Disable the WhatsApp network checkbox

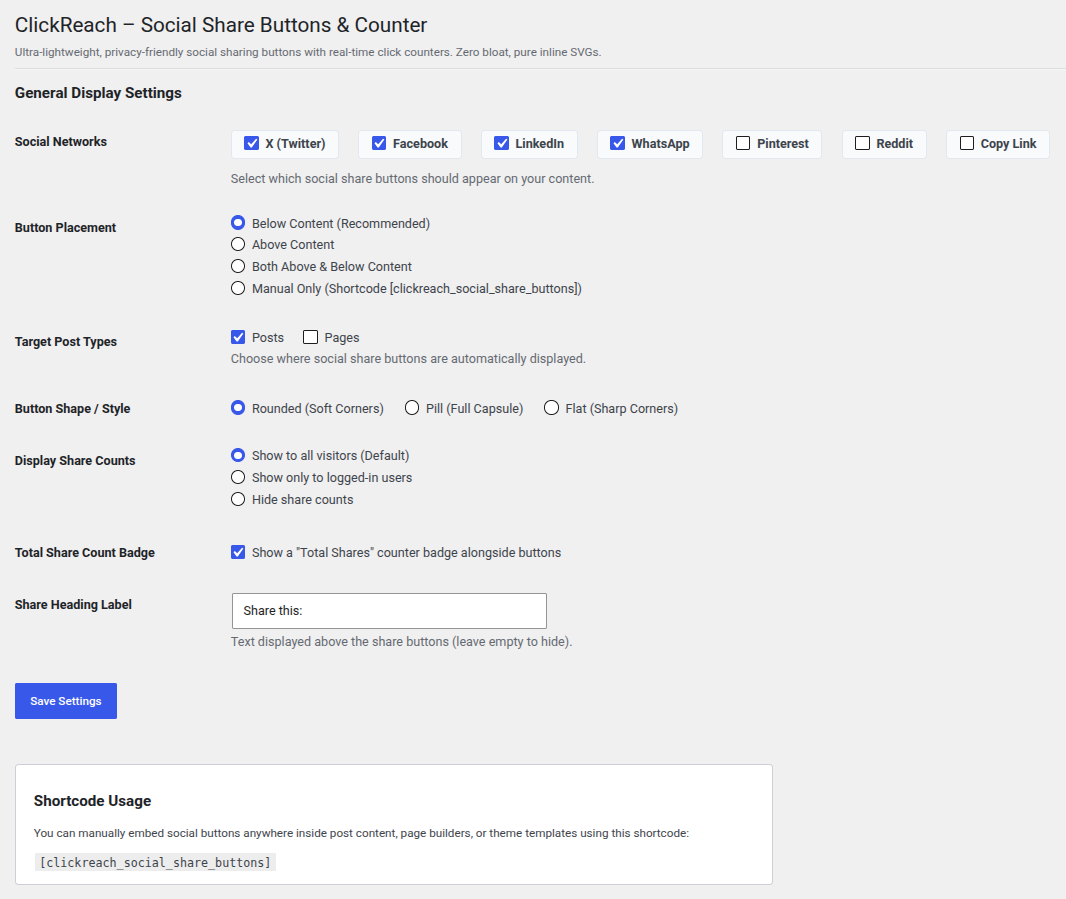[x=617, y=143]
